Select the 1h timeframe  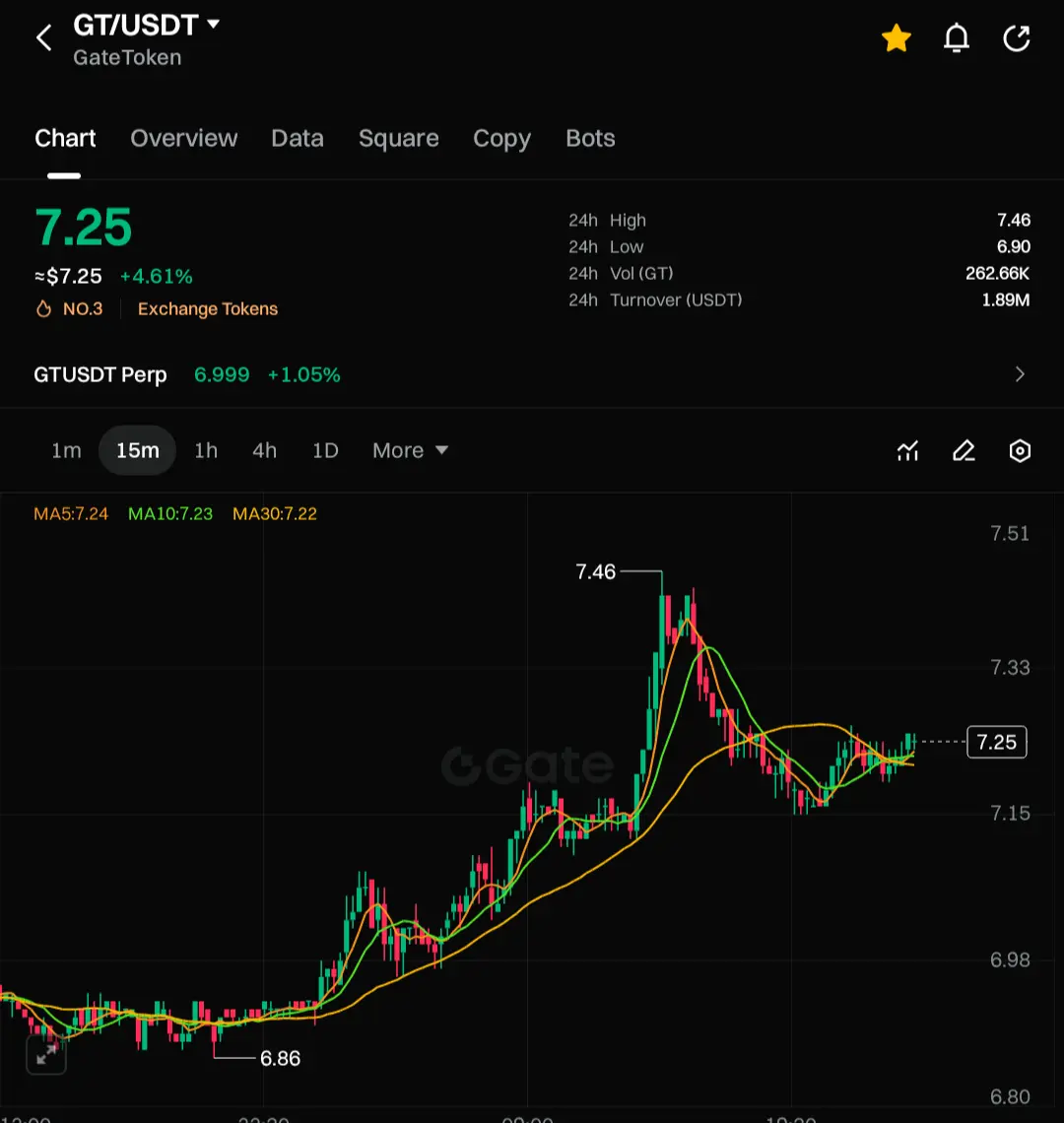tap(206, 450)
